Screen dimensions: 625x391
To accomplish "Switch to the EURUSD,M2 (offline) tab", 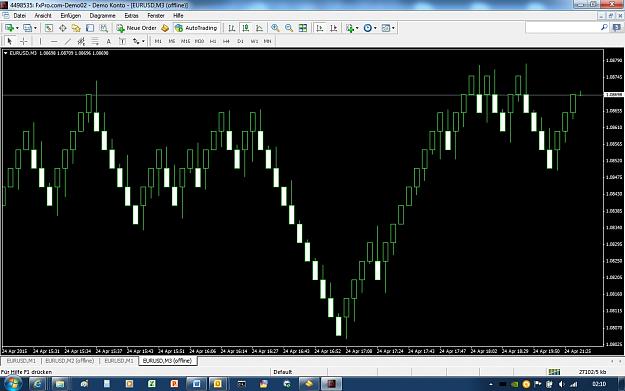I will (69, 361).
